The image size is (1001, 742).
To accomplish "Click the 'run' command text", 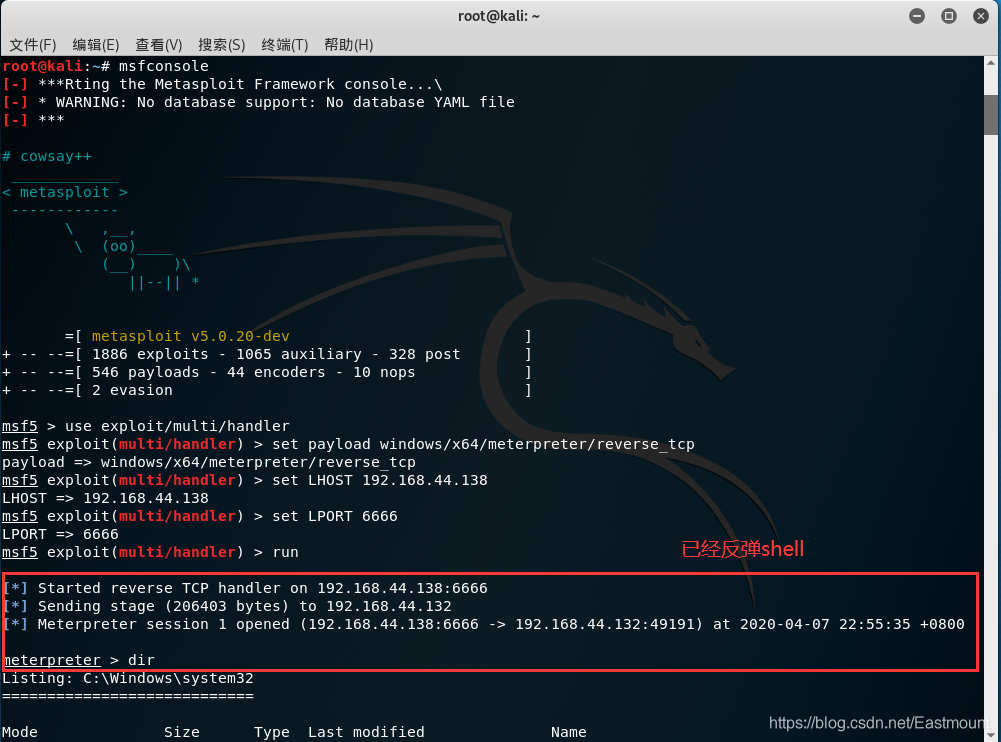I will (285, 552).
